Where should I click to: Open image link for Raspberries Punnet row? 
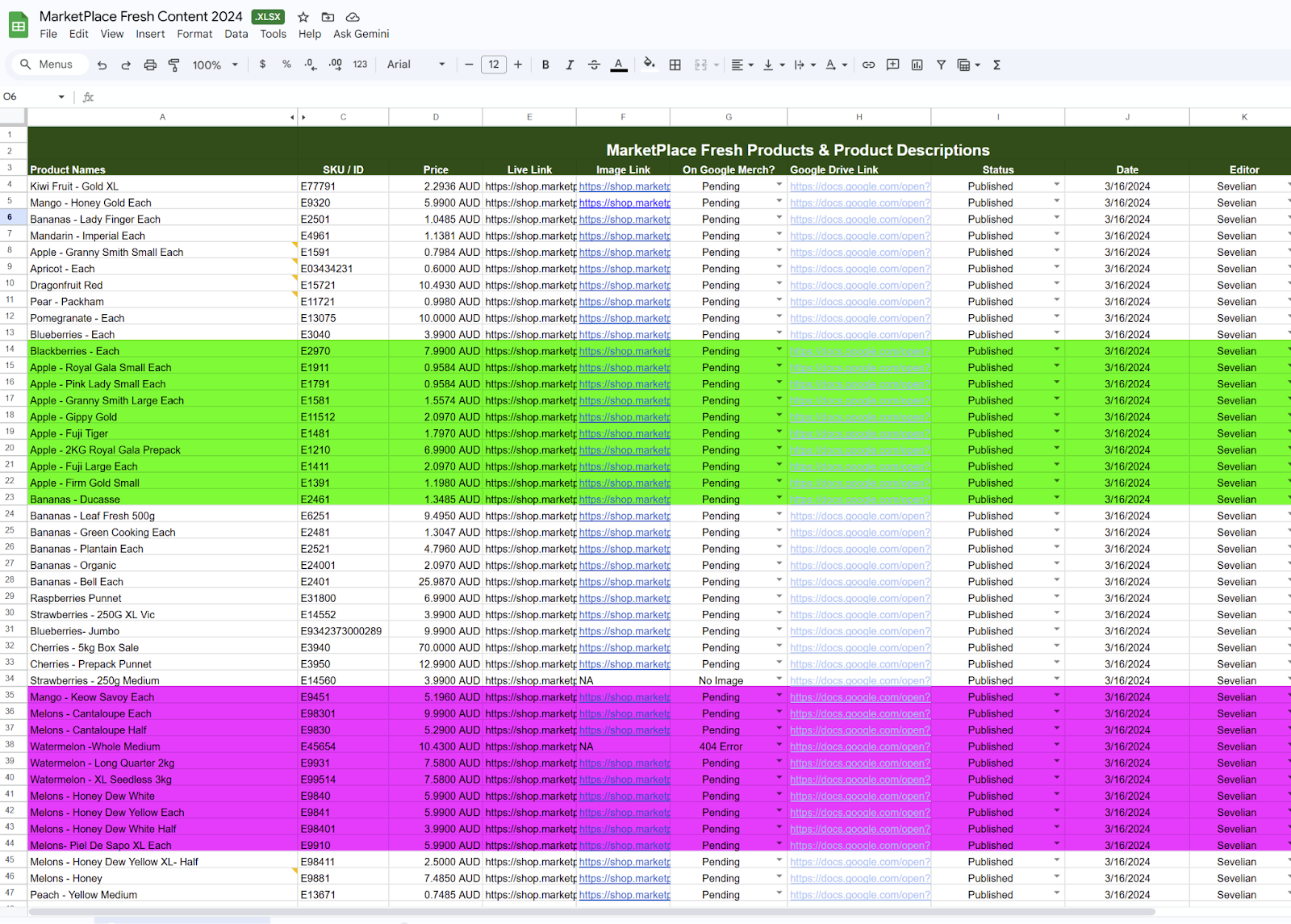click(x=625, y=599)
